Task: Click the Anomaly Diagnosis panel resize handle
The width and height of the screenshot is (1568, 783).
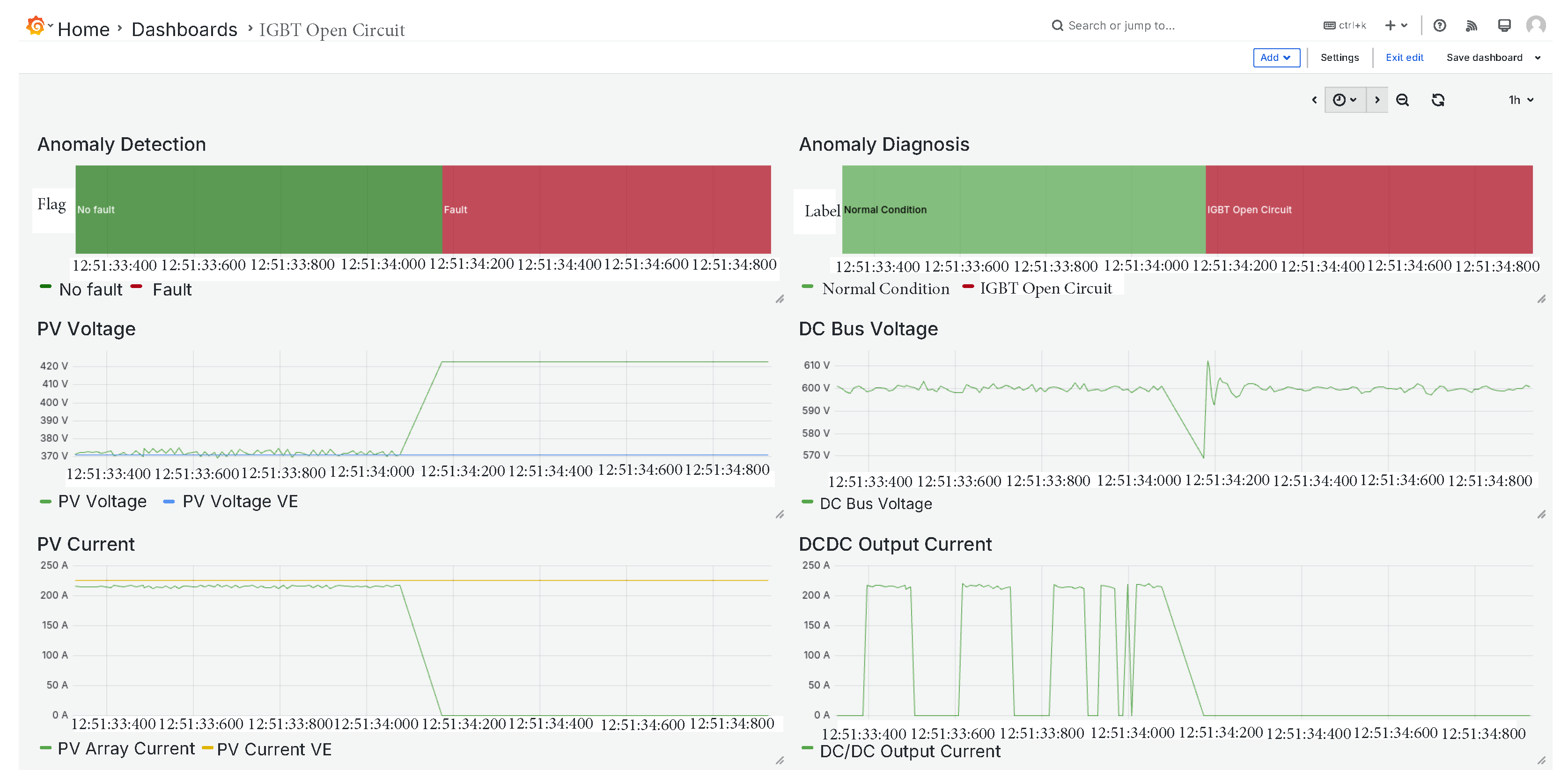Action: [x=1541, y=299]
